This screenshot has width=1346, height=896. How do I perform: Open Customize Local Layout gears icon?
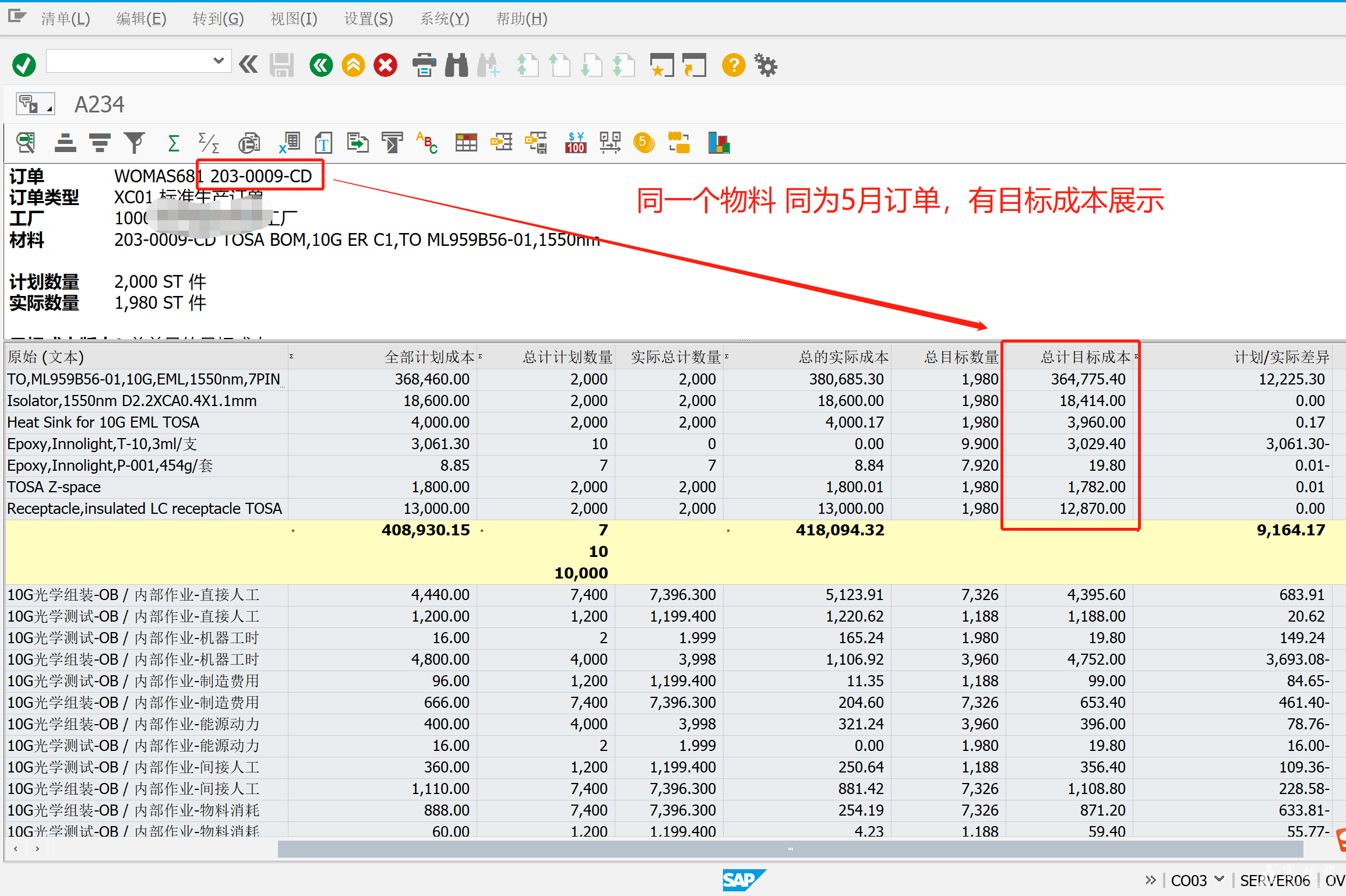pyautogui.click(x=766, y=65)
